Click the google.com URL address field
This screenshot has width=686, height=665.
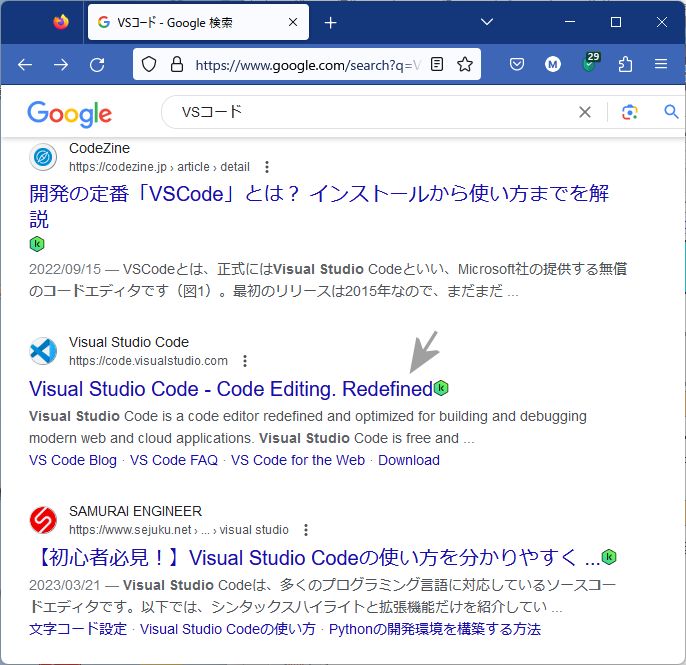(x=307, y=65)
